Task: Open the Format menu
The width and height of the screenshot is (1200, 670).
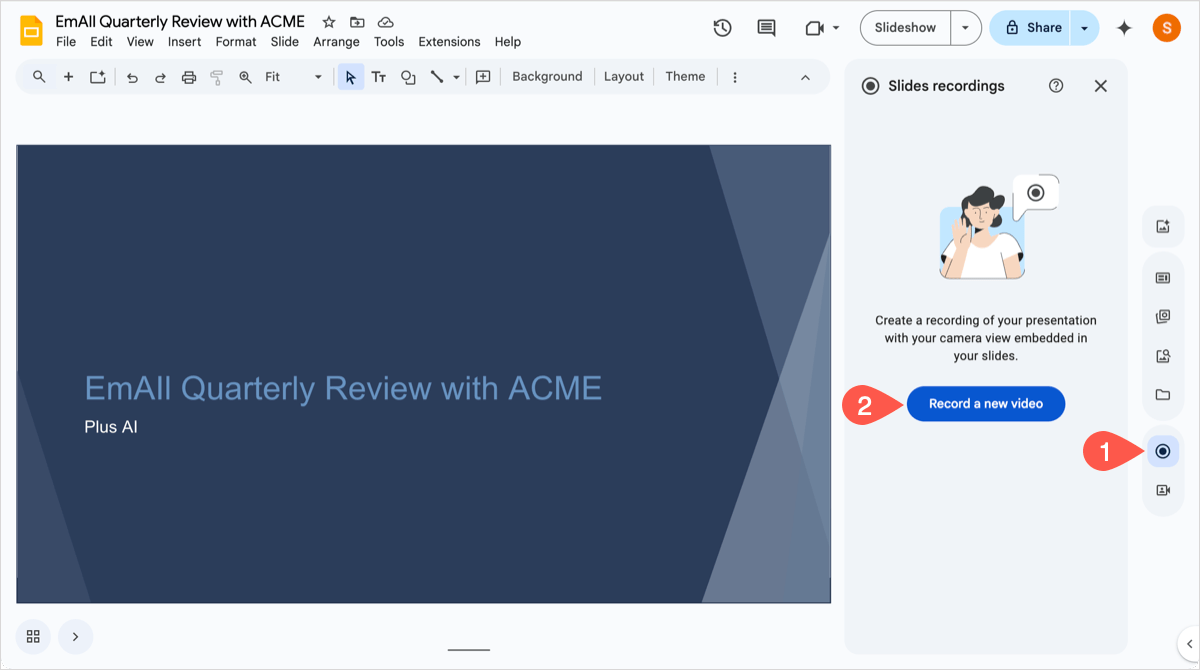Action: [x=236, y=42]
